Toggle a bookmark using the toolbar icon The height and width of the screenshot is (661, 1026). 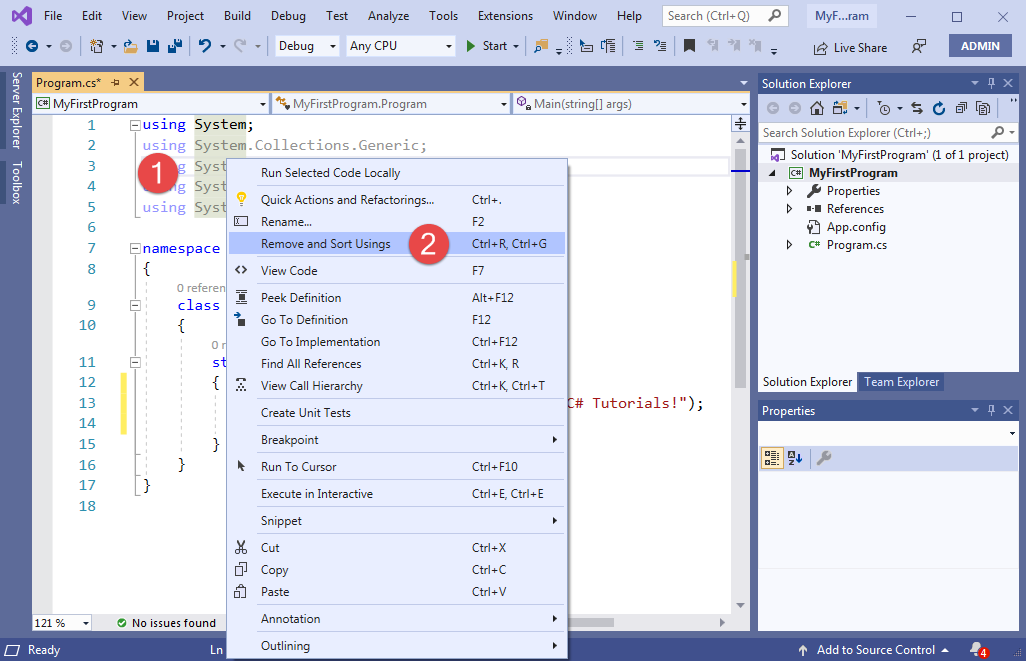pyautogui.click(x=690, y=46)
